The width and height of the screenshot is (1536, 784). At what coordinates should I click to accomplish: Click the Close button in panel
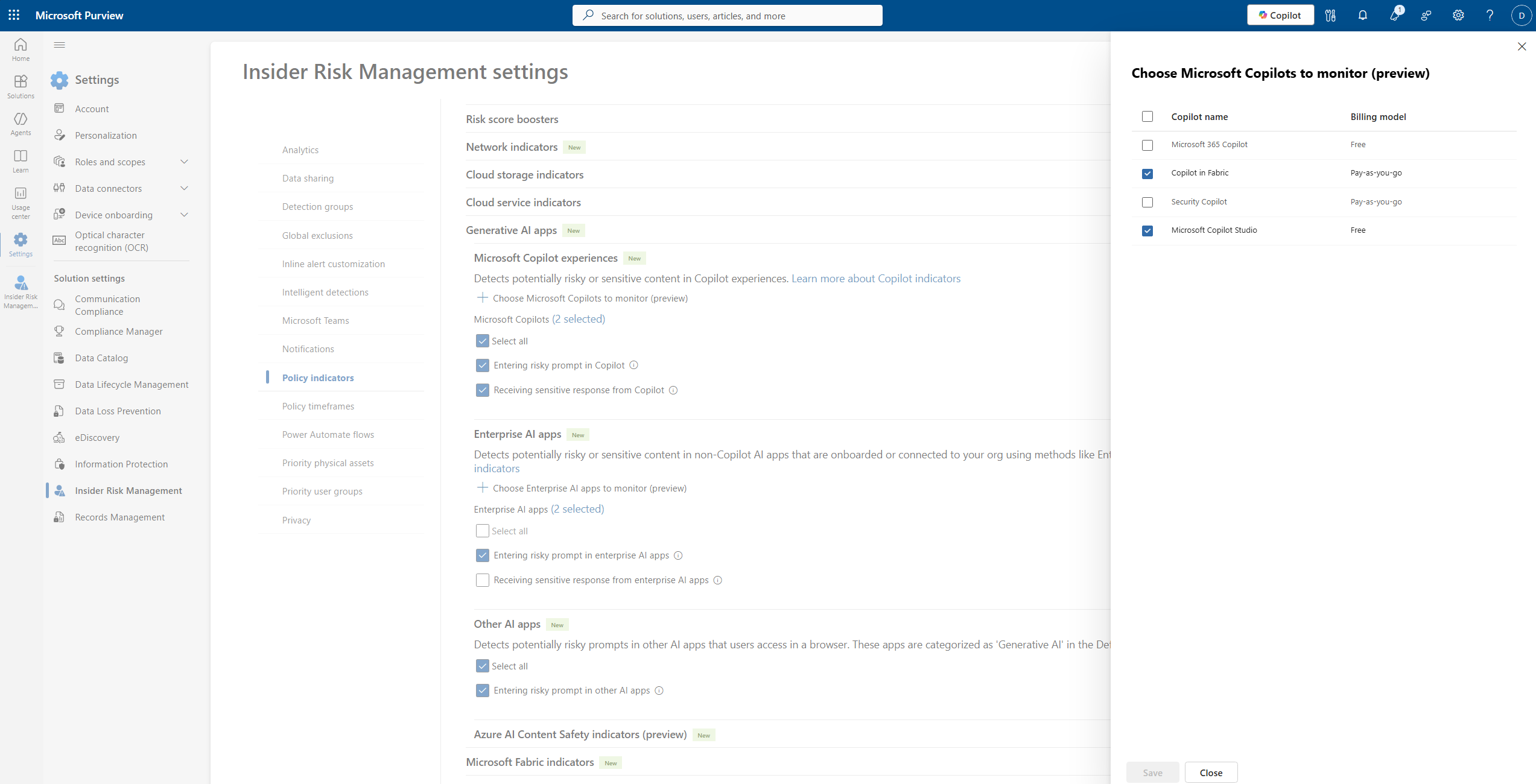[1211, 773]
